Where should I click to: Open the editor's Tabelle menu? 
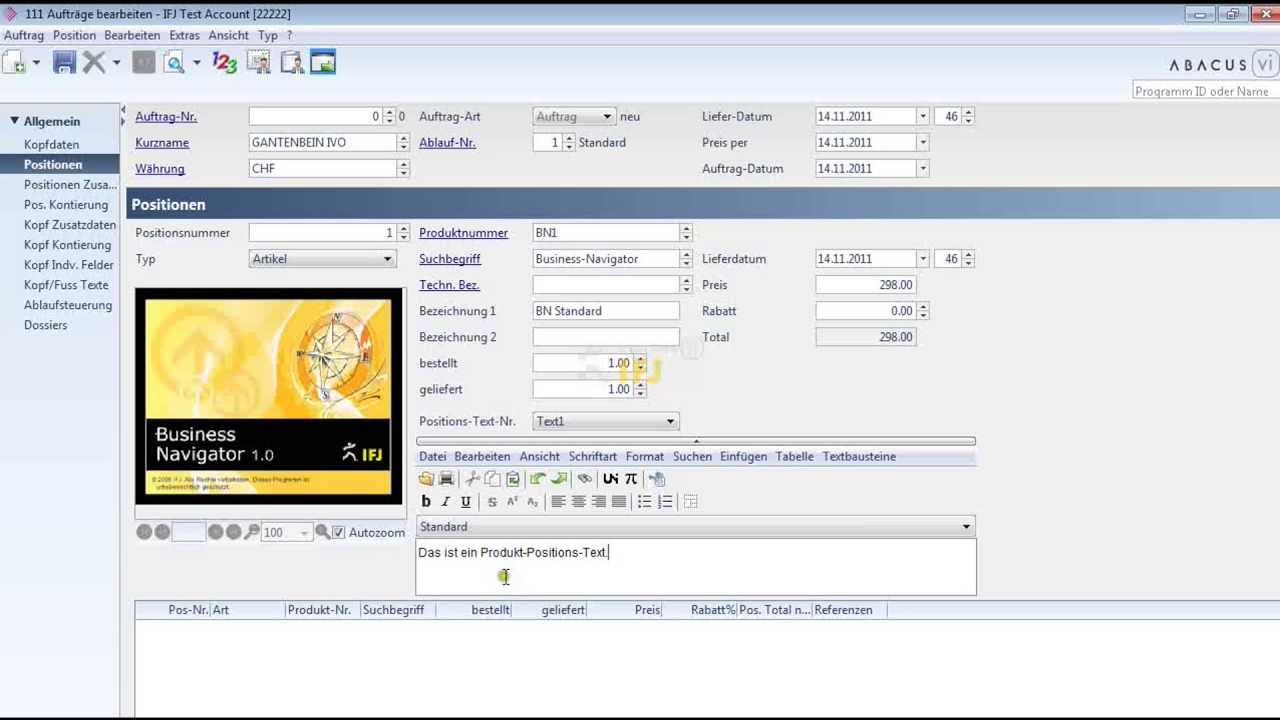click(x=795, y=457)
